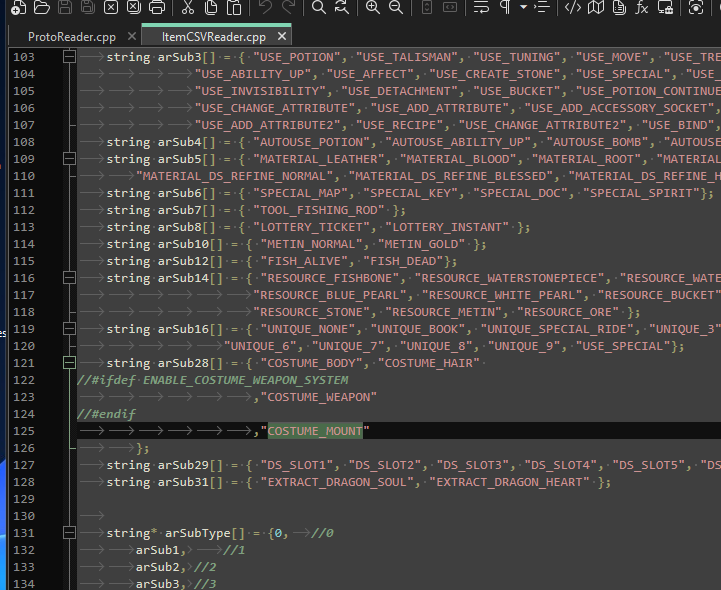This screenshot has height=590, width=721.
Task: Click line number 111 in the margin
Action: pos(24,193)
